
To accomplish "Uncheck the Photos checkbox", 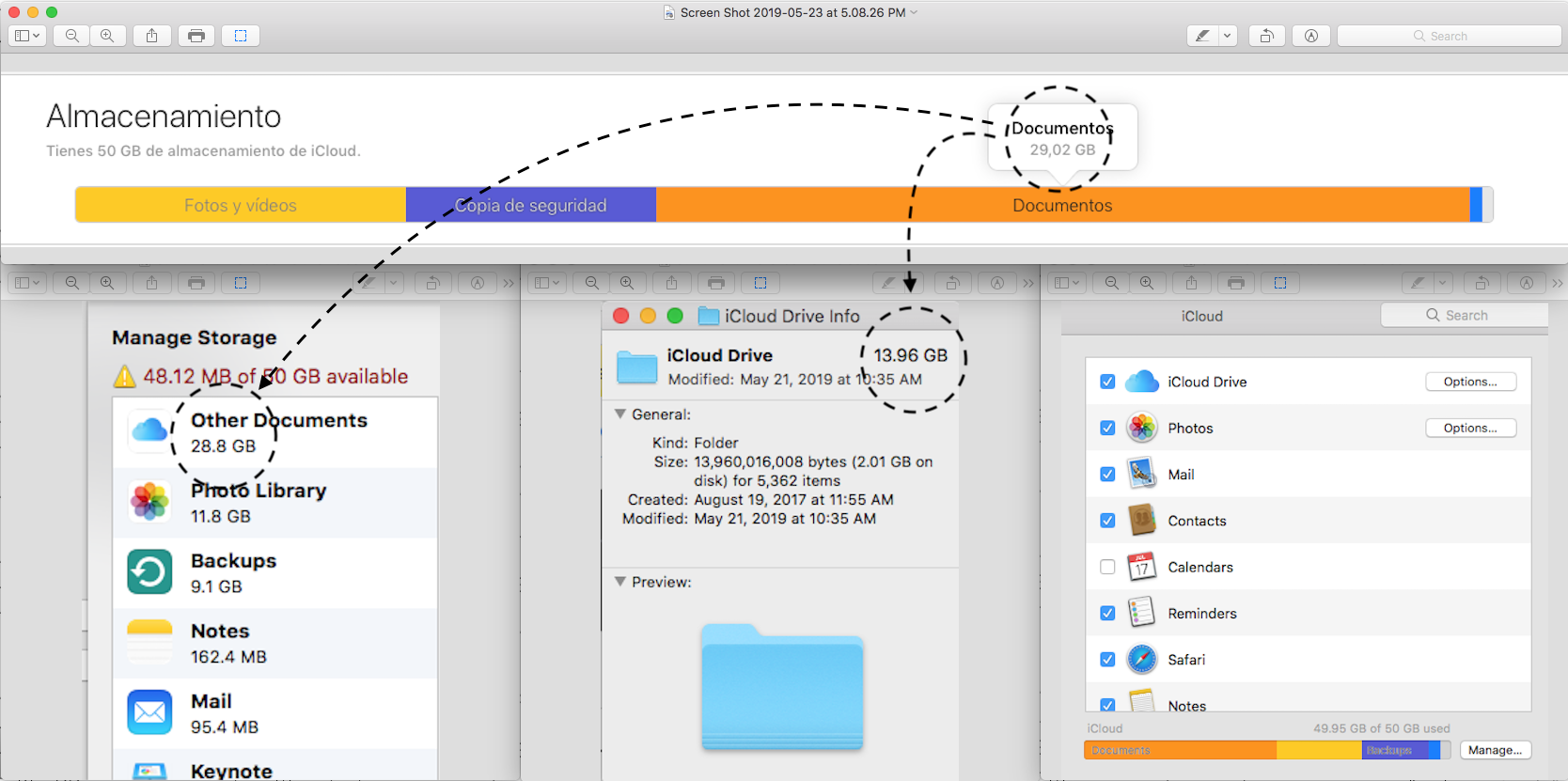I will click(1107, 428).
